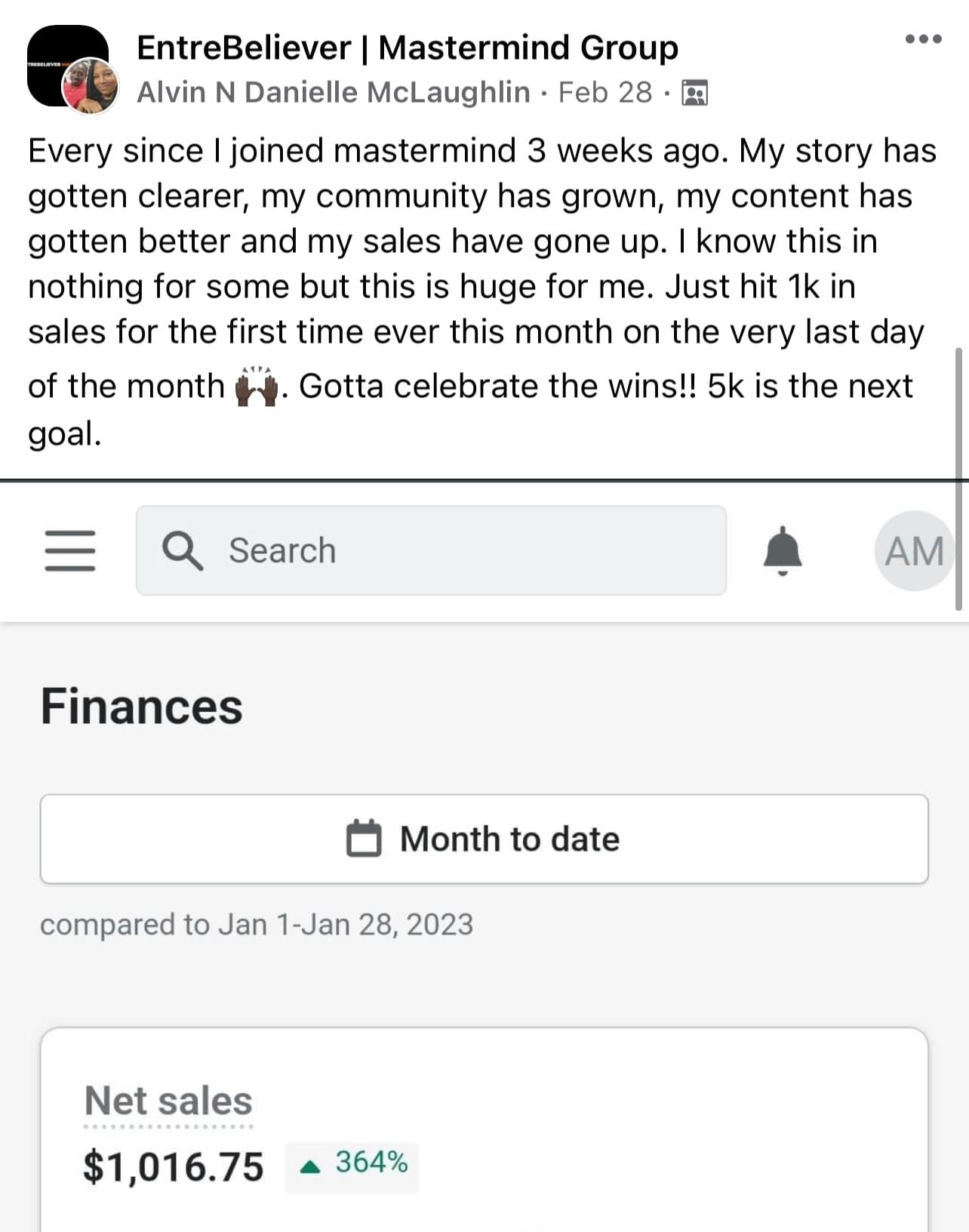Click the green upward triangle indicator
This screenshot has height=1232, width=969.
pyautogui.click(x=309, y=1167)
